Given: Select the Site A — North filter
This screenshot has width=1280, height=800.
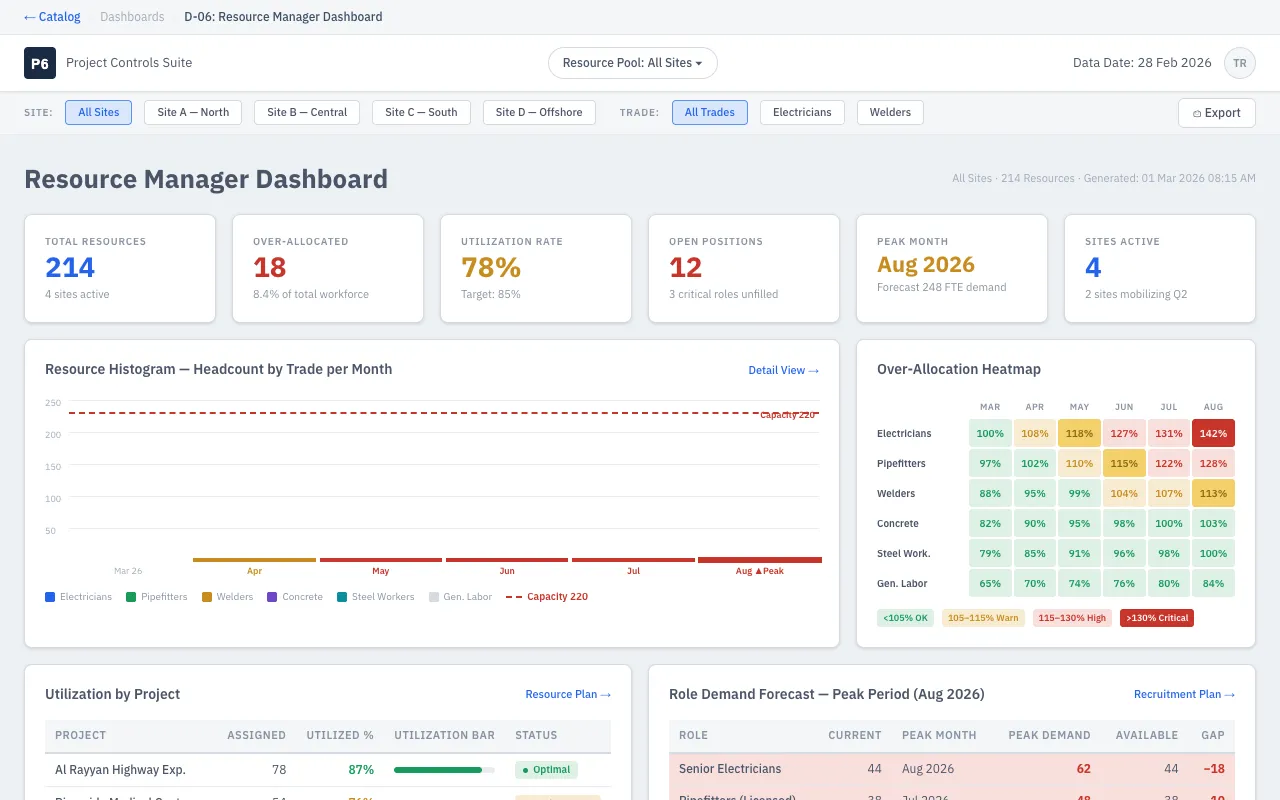Looking at the screenshot, I should [192, 112].
